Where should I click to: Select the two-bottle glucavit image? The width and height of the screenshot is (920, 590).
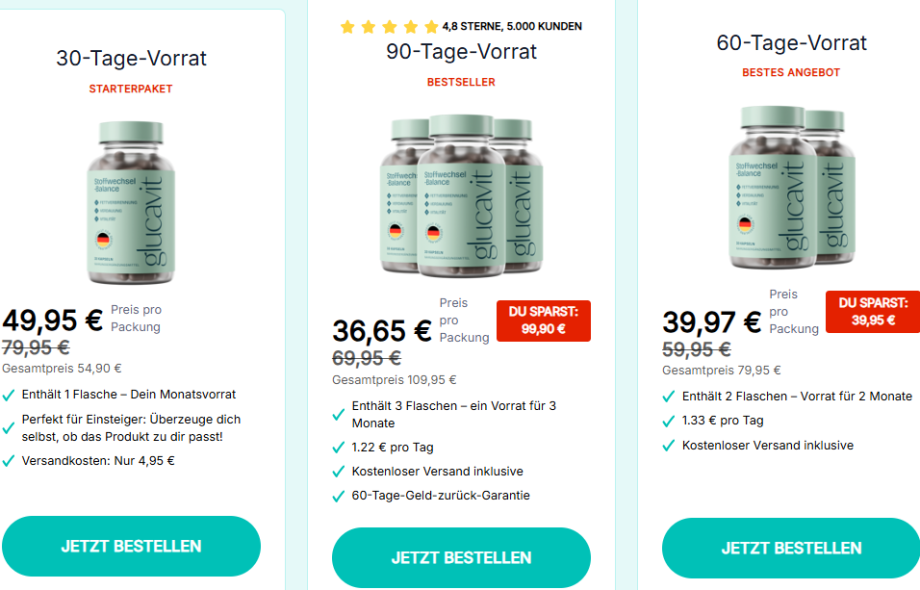click(x=792, y=187)
